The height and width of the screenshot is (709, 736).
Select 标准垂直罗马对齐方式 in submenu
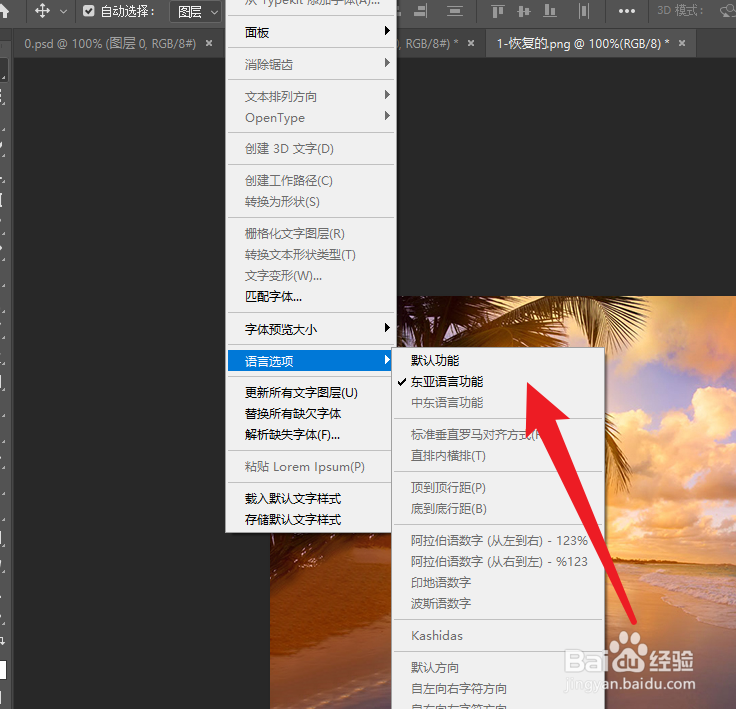coord(498,435)
